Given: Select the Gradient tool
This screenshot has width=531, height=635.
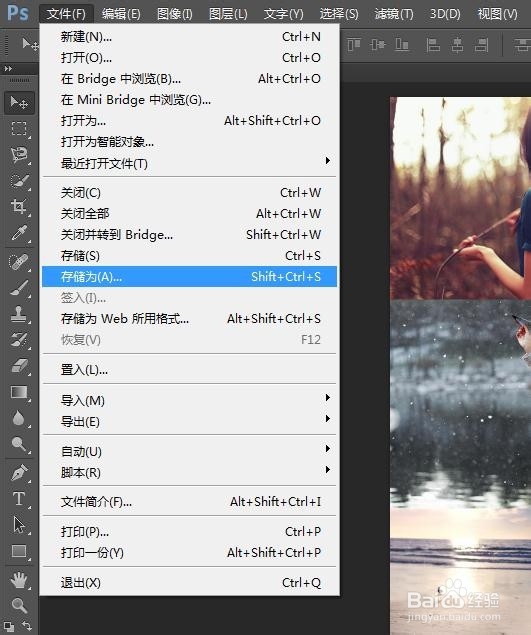Looking at the screenshot, I should pos(19,392).
